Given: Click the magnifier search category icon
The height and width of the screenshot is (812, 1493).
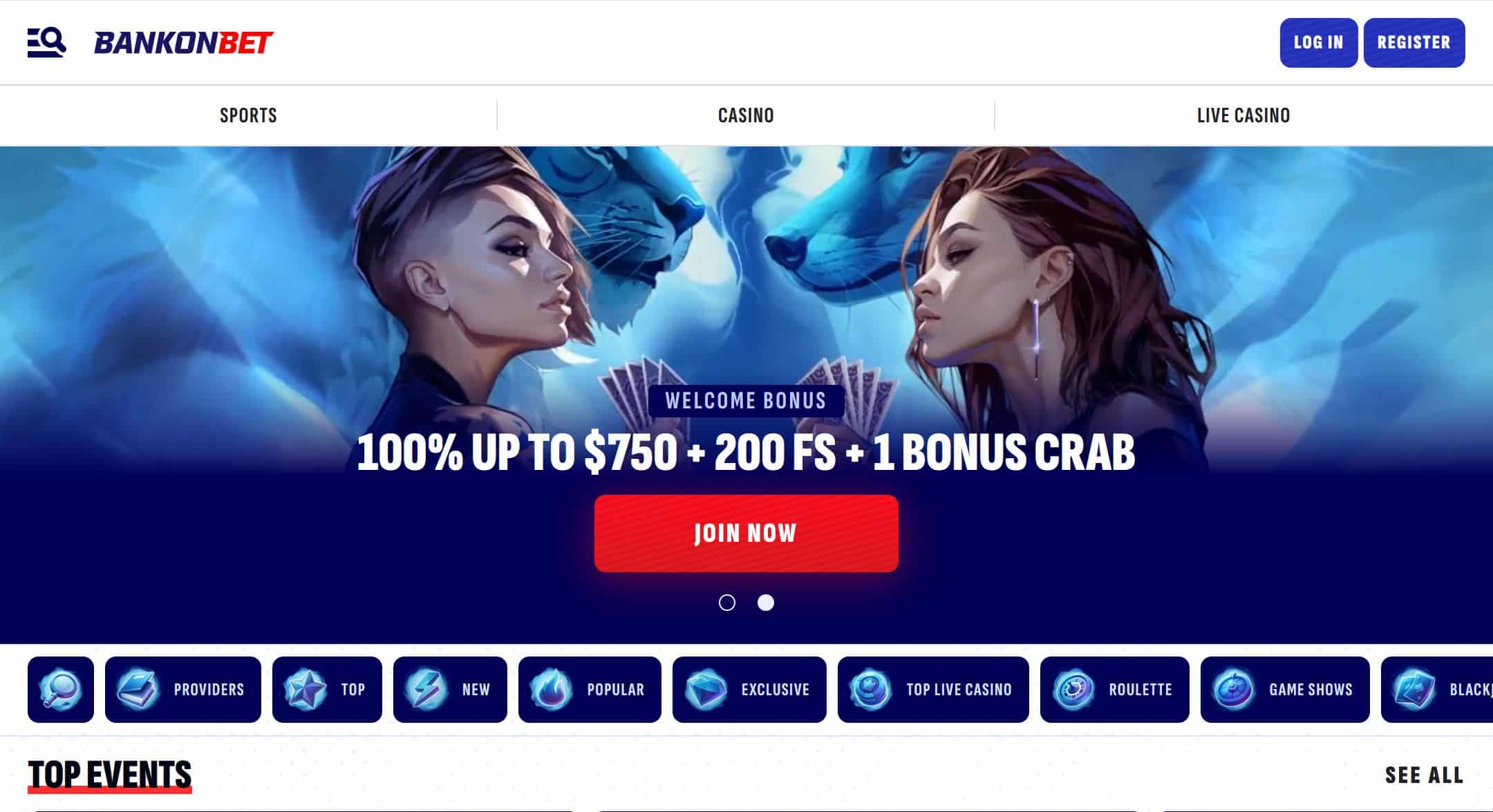Looking at the screenshot, I should [61, 689].
